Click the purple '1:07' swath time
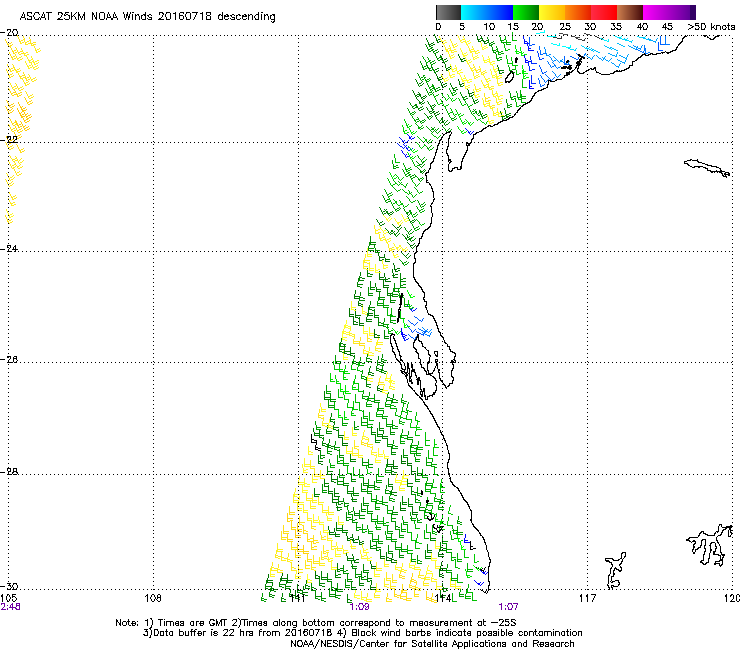 (x=508, y=607)
